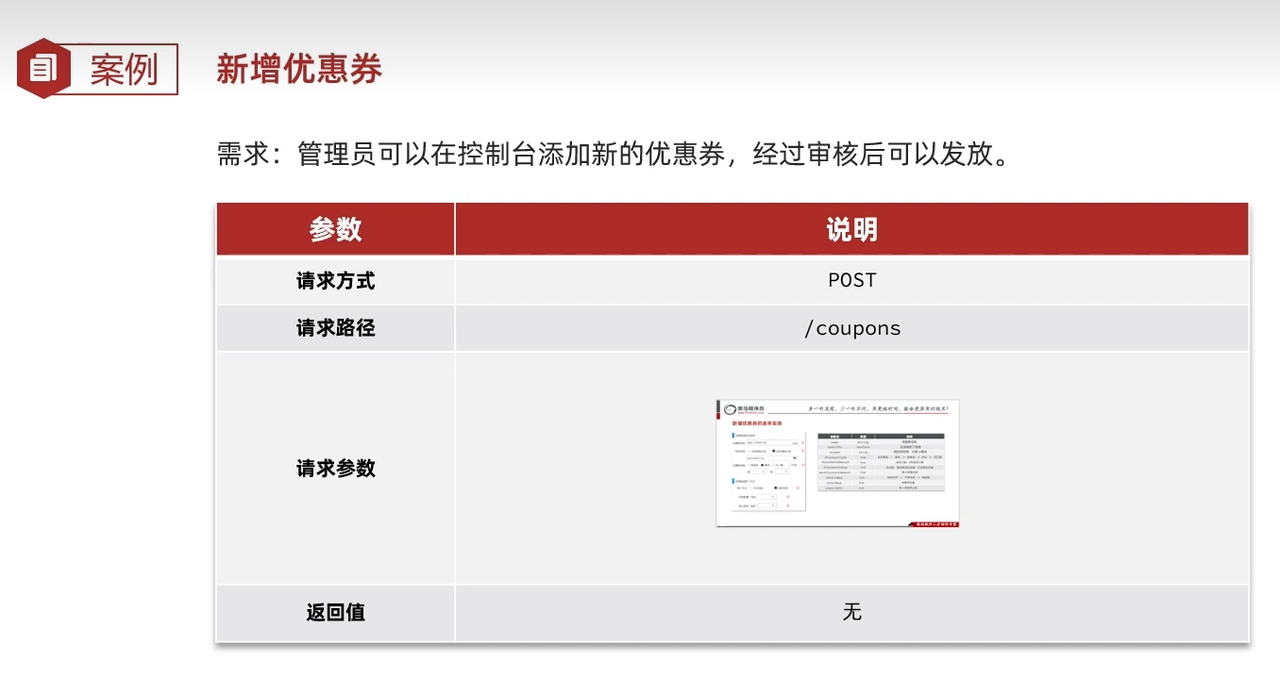Click the 新增优惠券 slide title
The height and width of the screenshot is (677, 1280).
(x=299, y=69)
